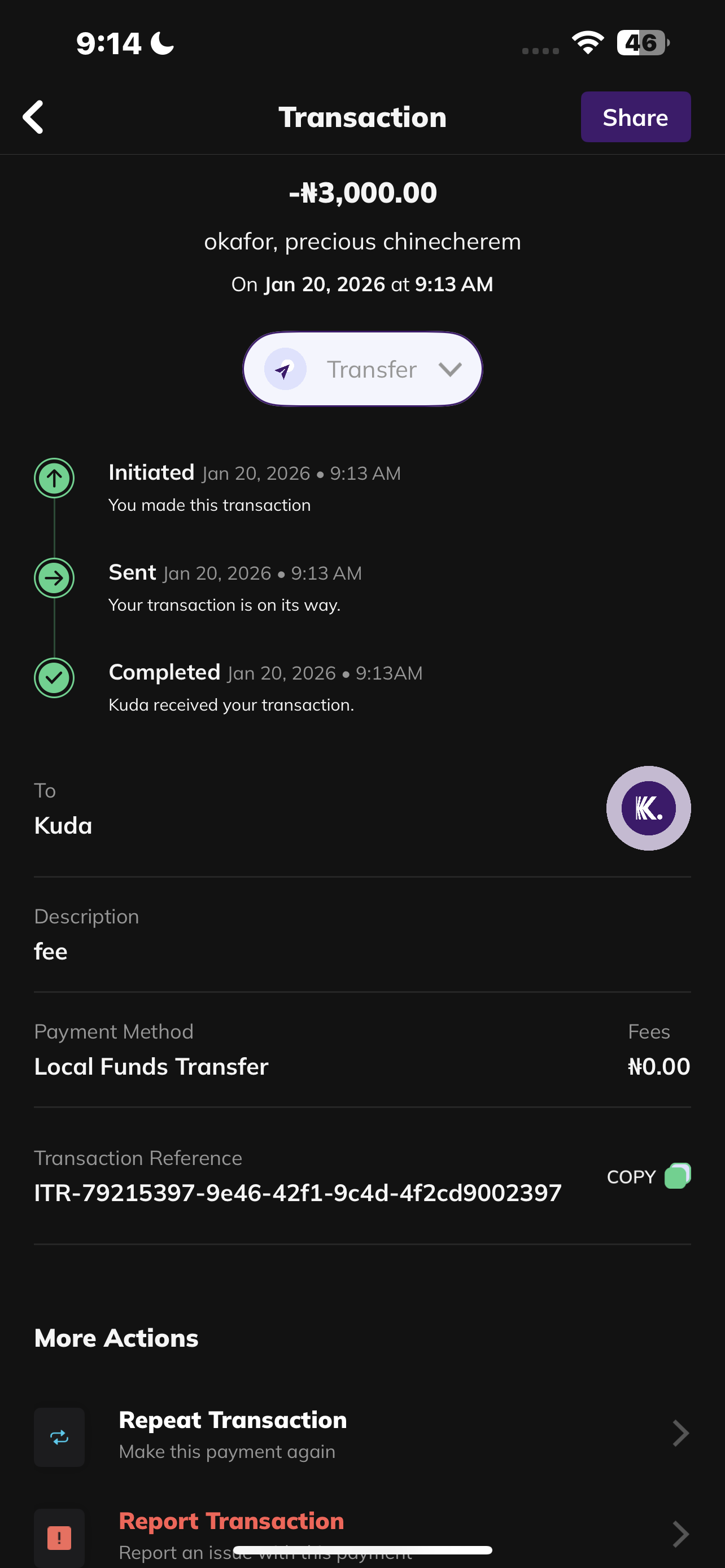Image resolution: width=725 pixels, height=1568 pixels.
Task: Tap the back arrow icon
Action: pos(33,117)
